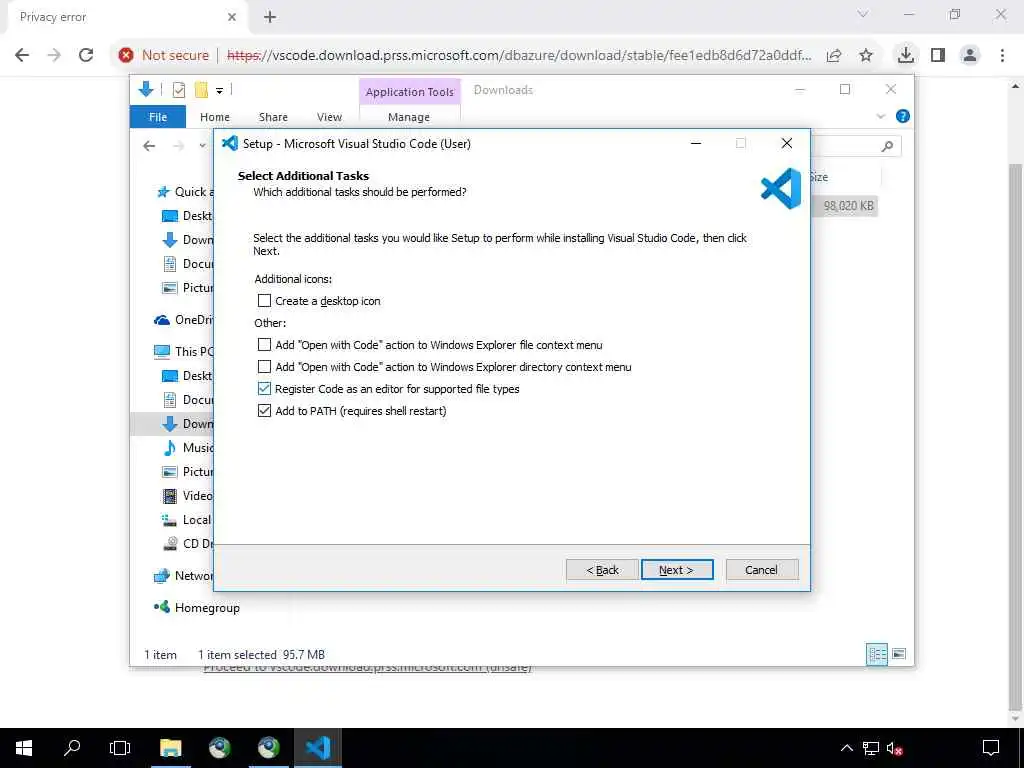Select Network in navigation pane

tap(184, 575)
